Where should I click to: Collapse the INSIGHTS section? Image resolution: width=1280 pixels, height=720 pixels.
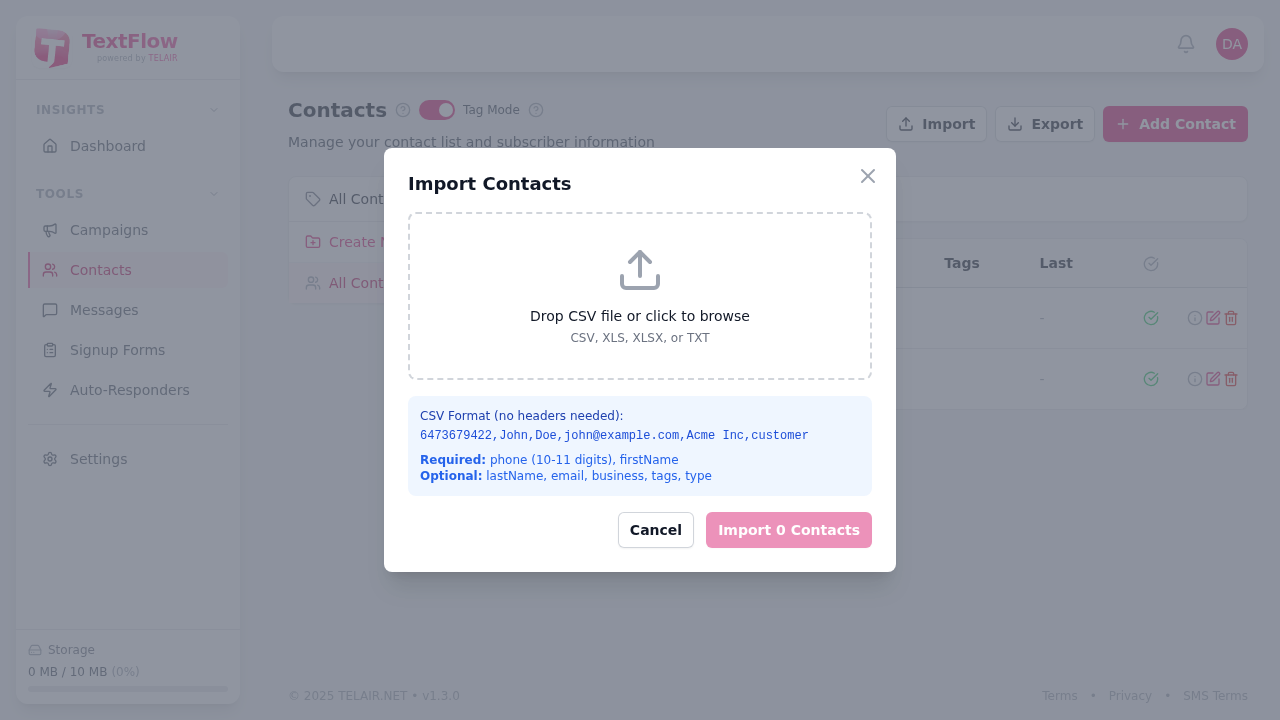point(213,109)
